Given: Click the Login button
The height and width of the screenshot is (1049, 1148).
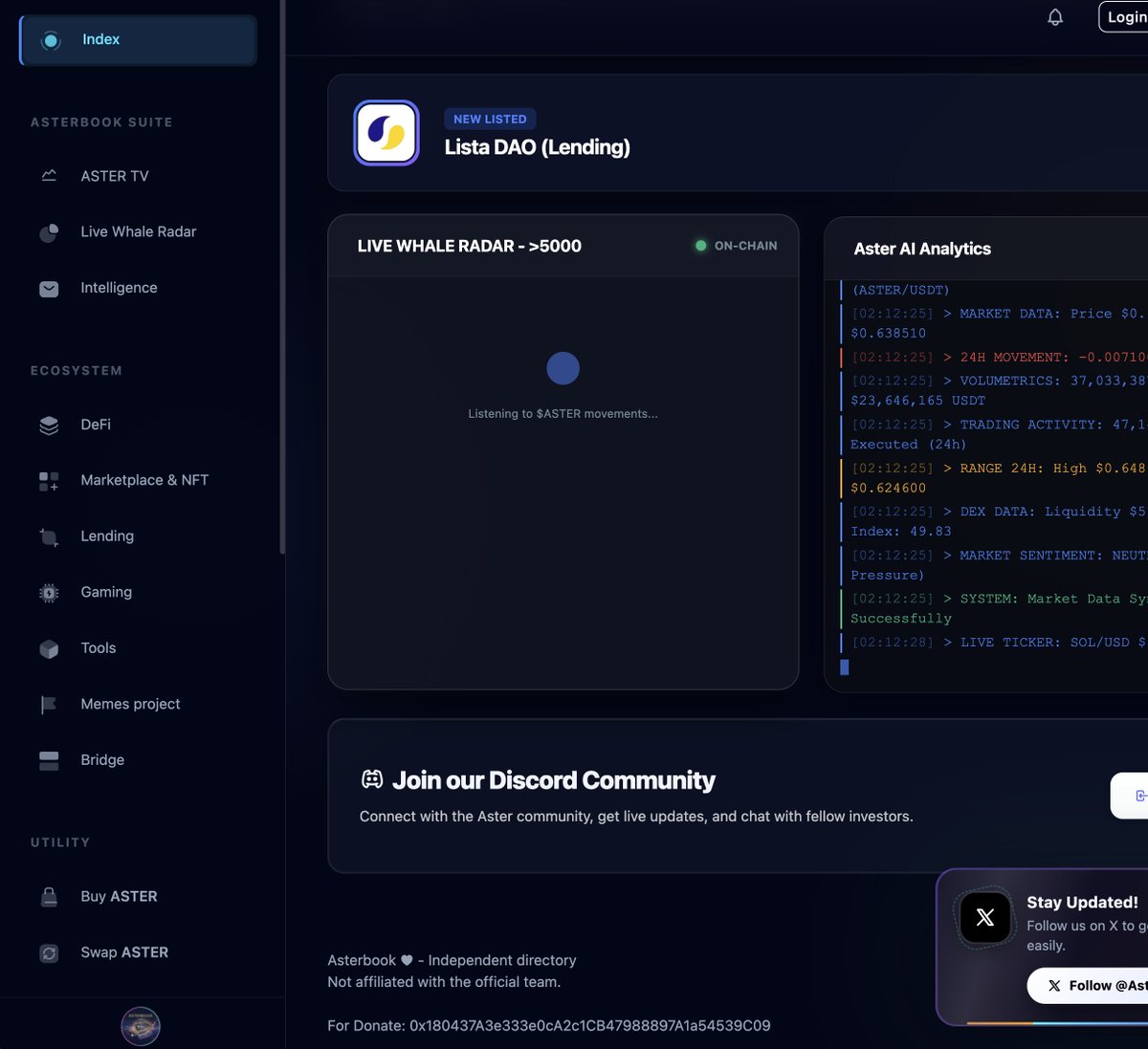Looking at the screenshot, I should pos(1123,17).
